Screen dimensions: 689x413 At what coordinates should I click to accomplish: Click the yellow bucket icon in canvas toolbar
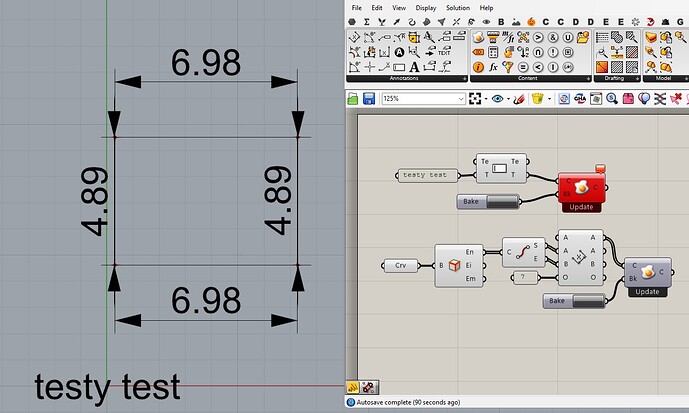[x=537, y=98]
